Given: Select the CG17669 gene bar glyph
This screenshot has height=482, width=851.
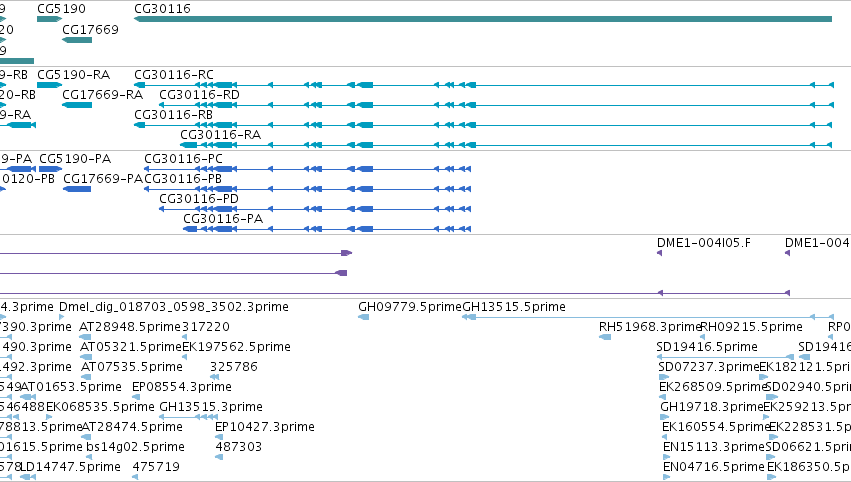Looking at the screenshot, I should (77, 40).
